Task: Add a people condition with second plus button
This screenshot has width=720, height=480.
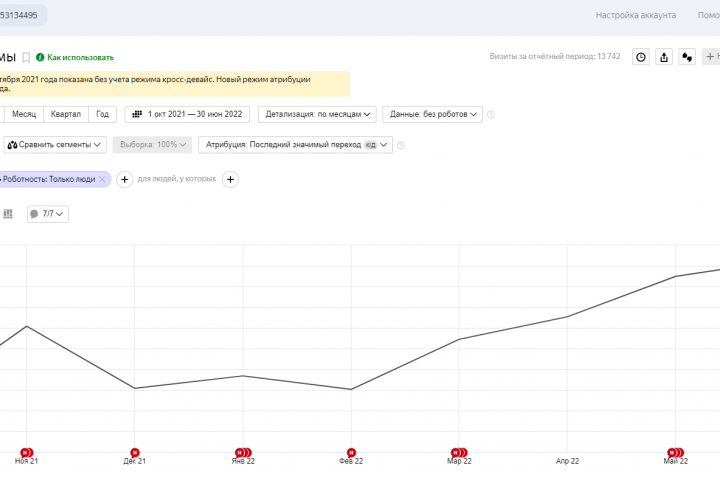Action: click(x=231, y=180)
